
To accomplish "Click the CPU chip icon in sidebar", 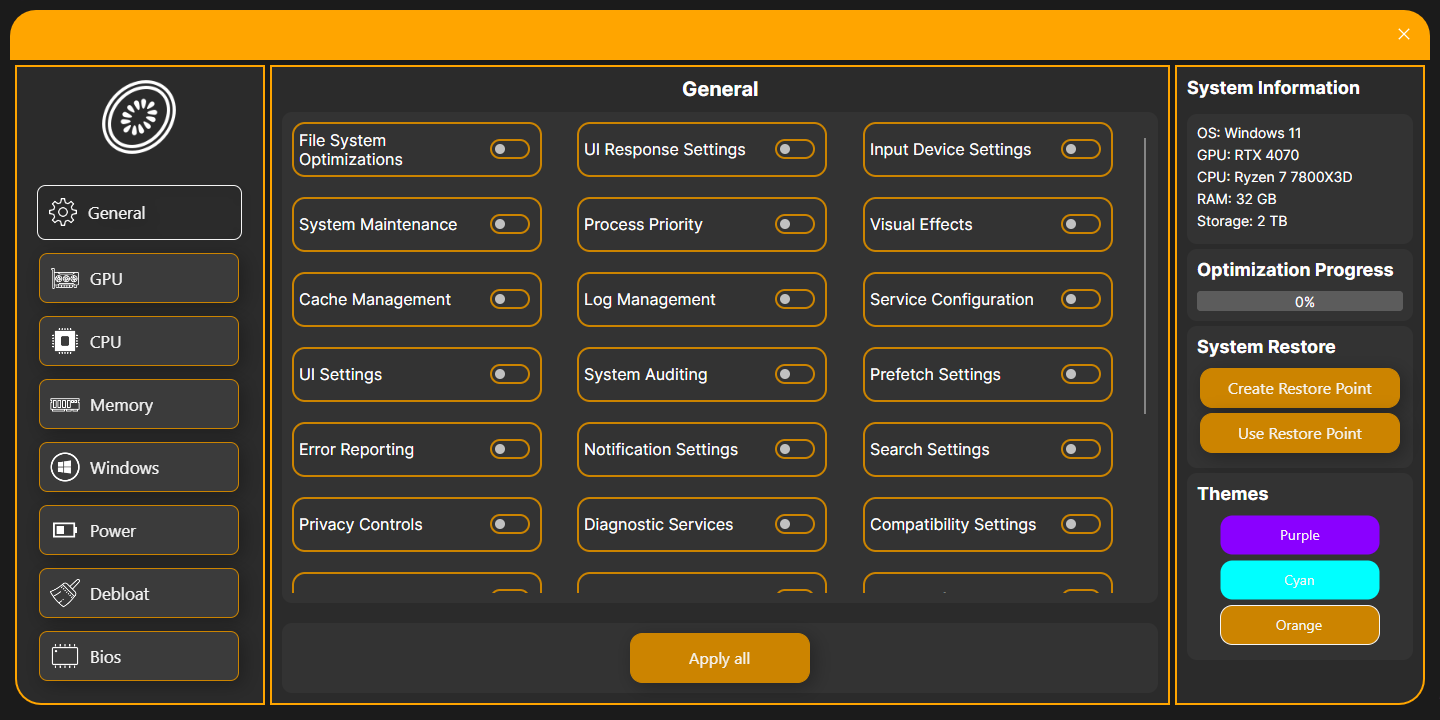I will (65, 342).
